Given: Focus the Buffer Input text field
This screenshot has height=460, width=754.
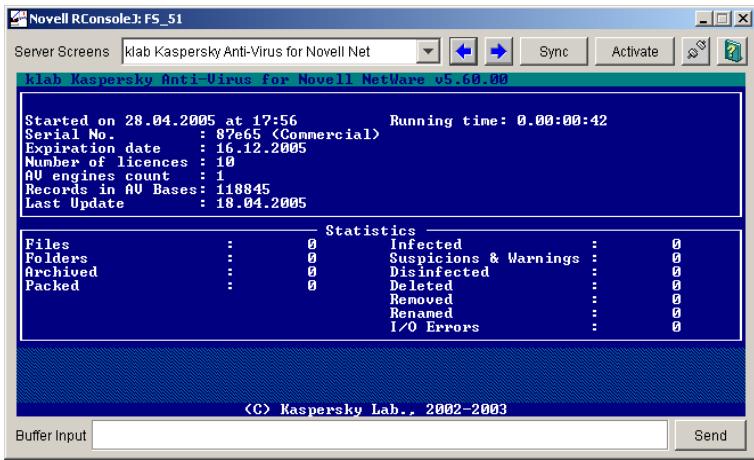Looking at the screenshot, I should (380, 435).
